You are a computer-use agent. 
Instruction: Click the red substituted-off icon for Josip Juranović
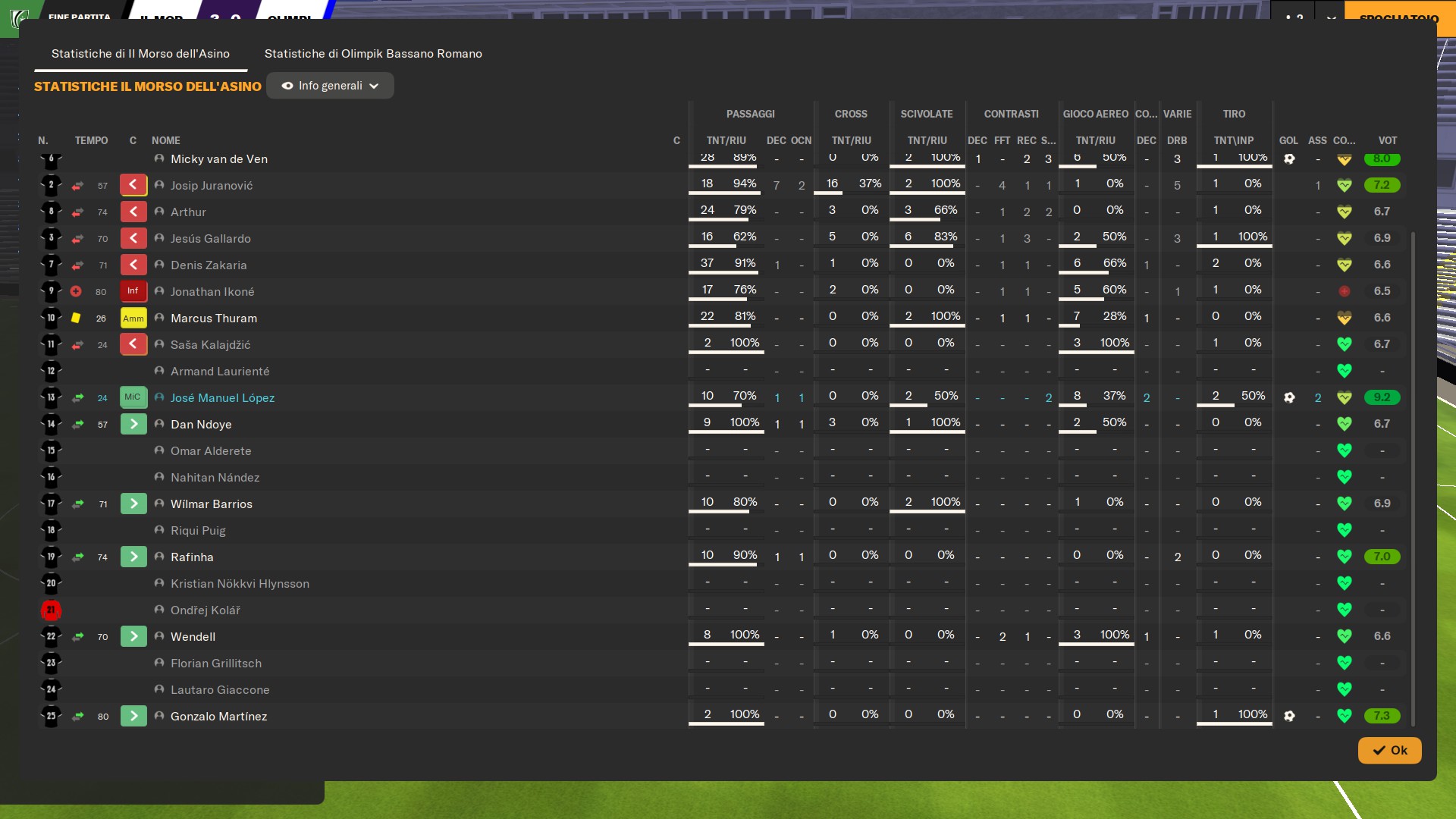pyautogui.click(x=133, y=185)
